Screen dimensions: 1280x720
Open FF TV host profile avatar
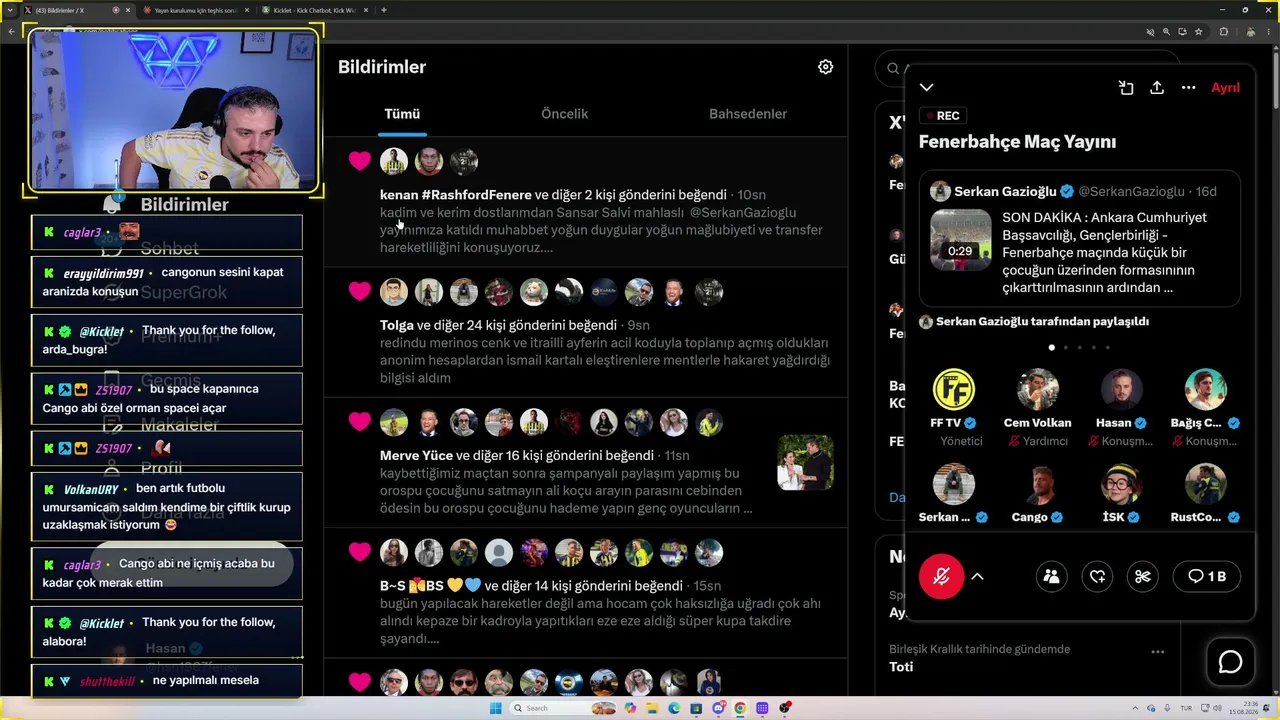tap(953, 389)
